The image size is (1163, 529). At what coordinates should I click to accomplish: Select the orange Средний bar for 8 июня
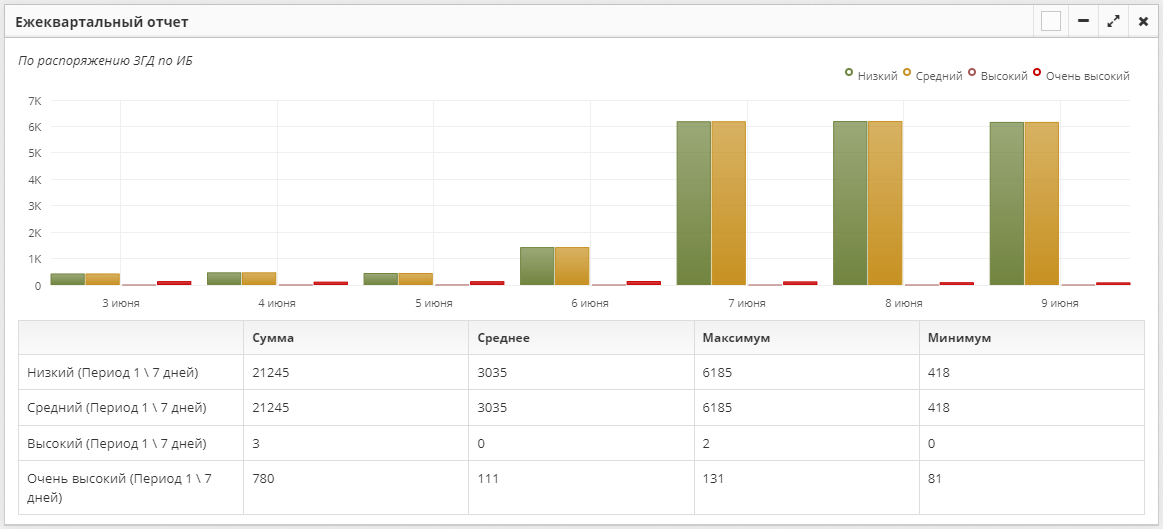885,203
